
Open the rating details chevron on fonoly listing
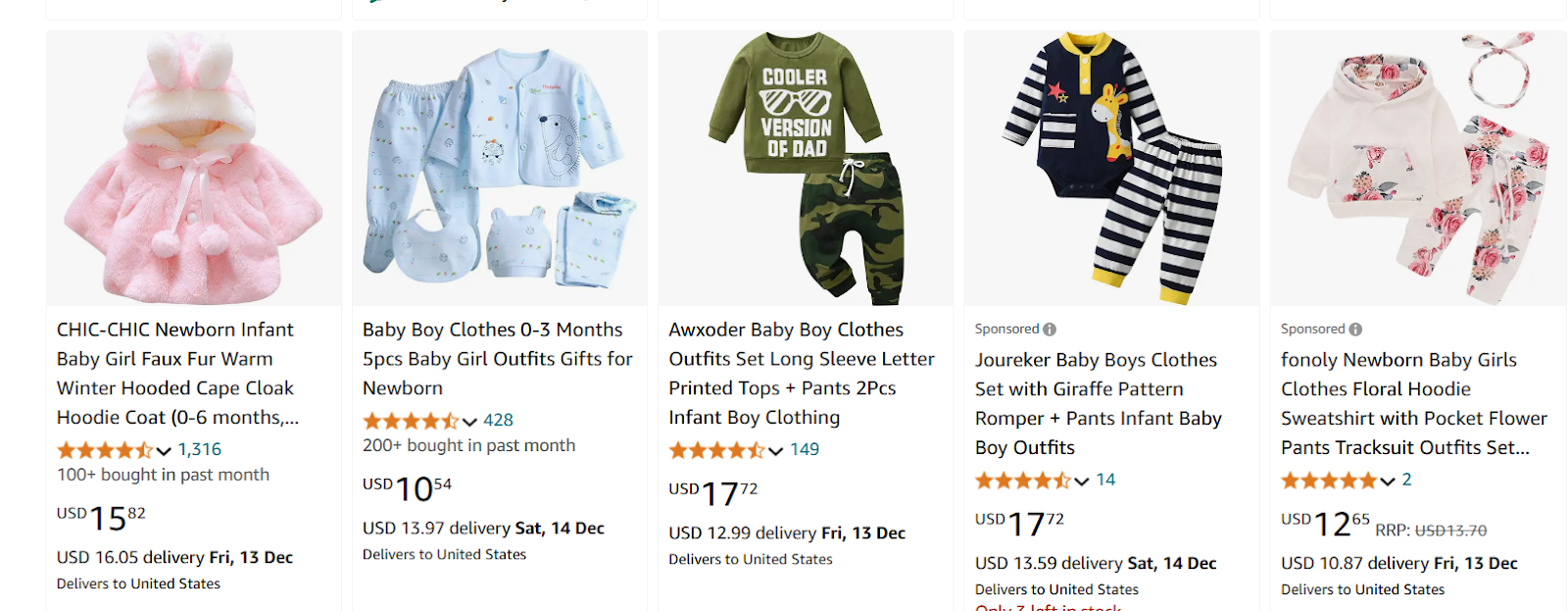pyautogui.click(x=1388, y=481)
